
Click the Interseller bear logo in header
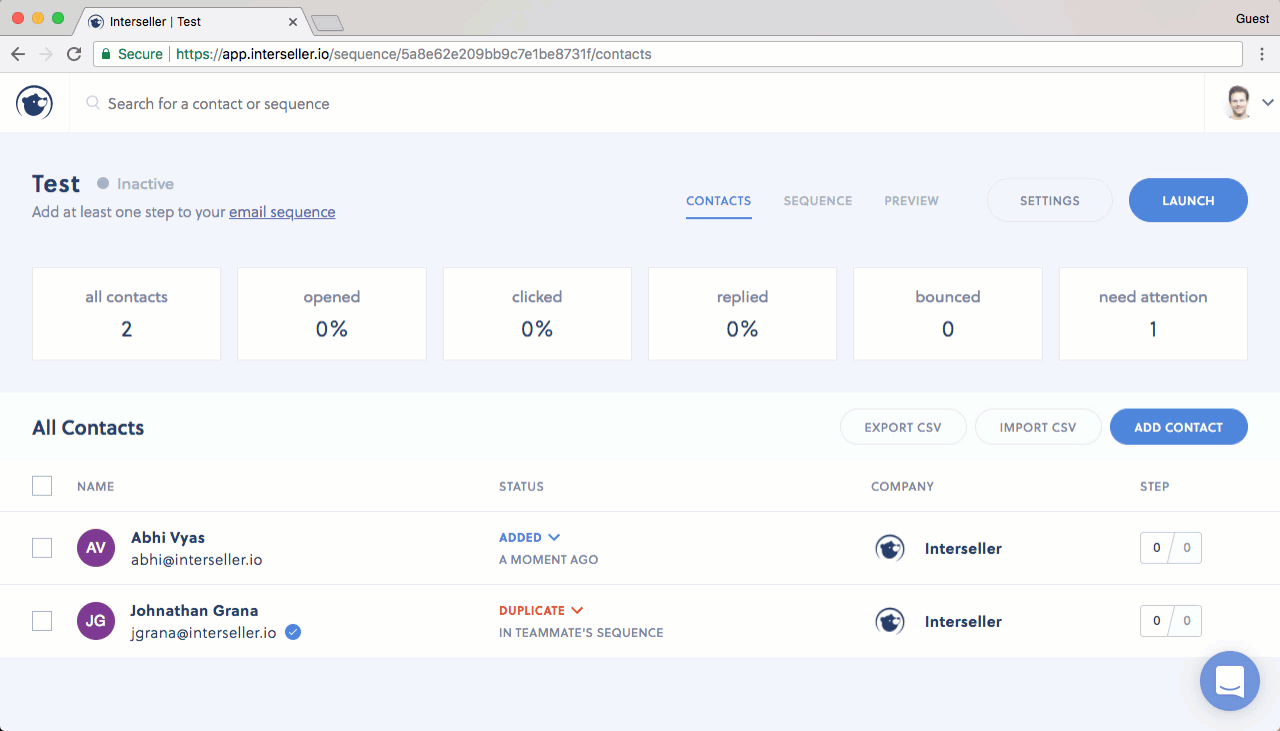34,103
